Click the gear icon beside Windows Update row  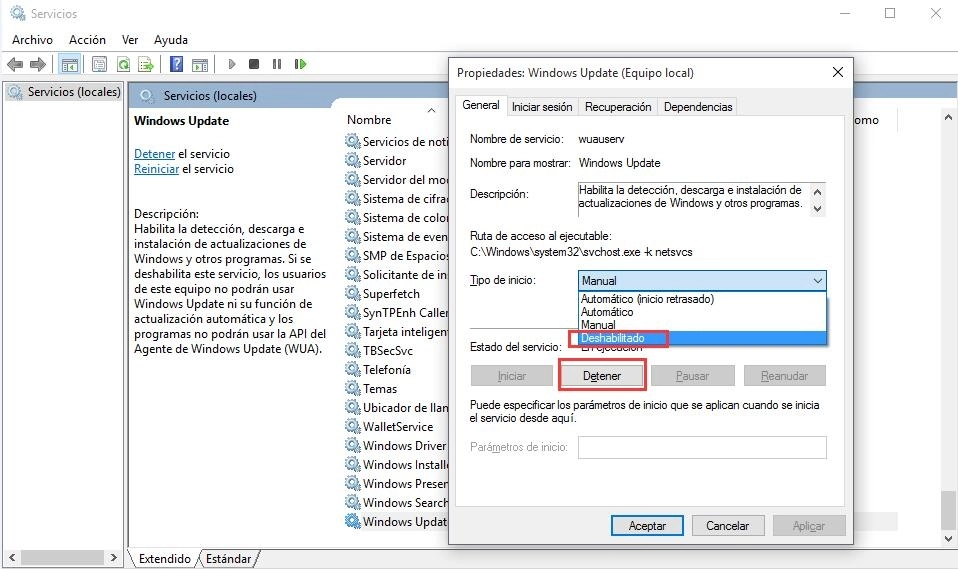[353, 521]
